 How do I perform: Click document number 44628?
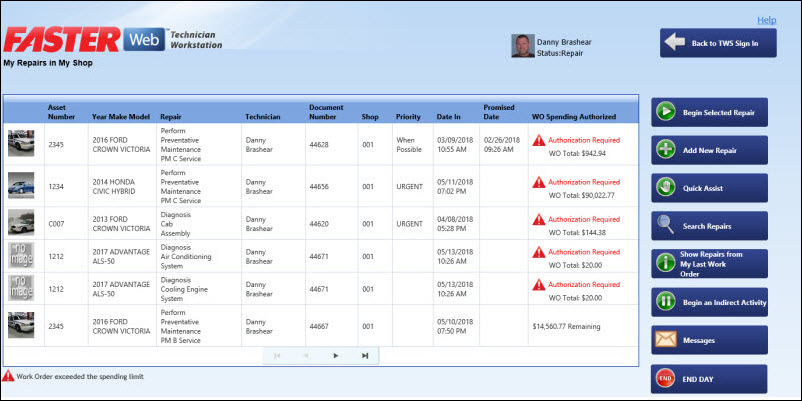coord(319,145)
